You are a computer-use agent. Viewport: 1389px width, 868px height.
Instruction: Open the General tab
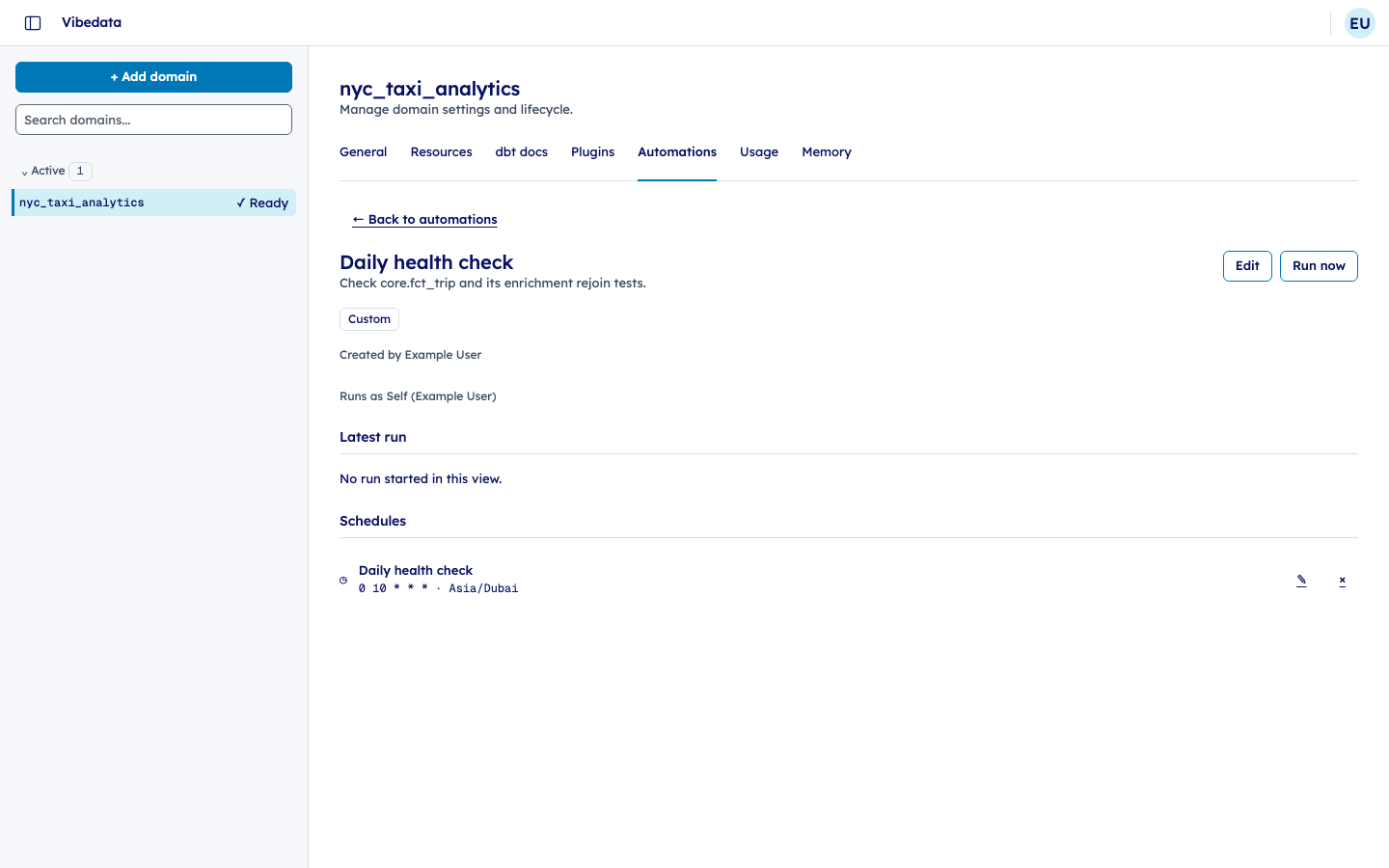click(363, 152)
